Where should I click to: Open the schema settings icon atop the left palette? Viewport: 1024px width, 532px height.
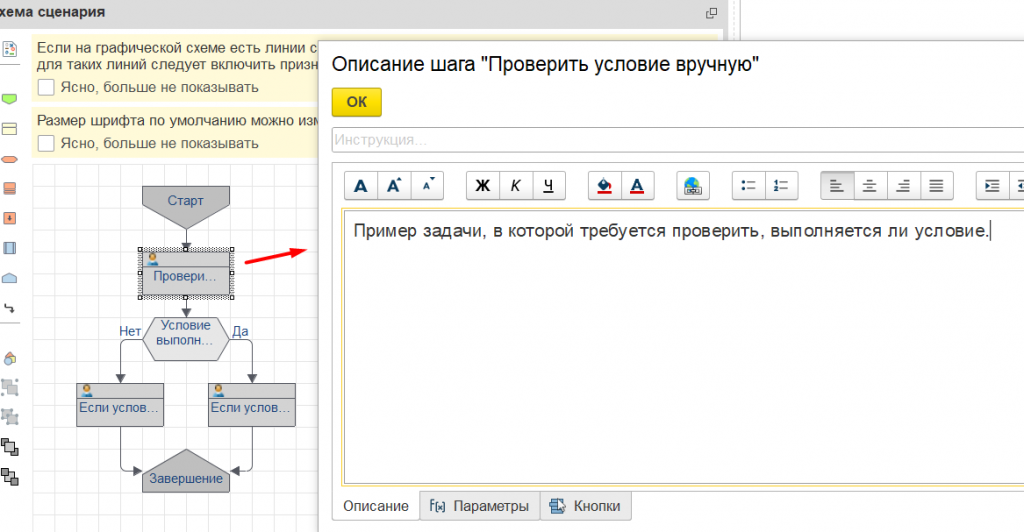coord(9,49)
